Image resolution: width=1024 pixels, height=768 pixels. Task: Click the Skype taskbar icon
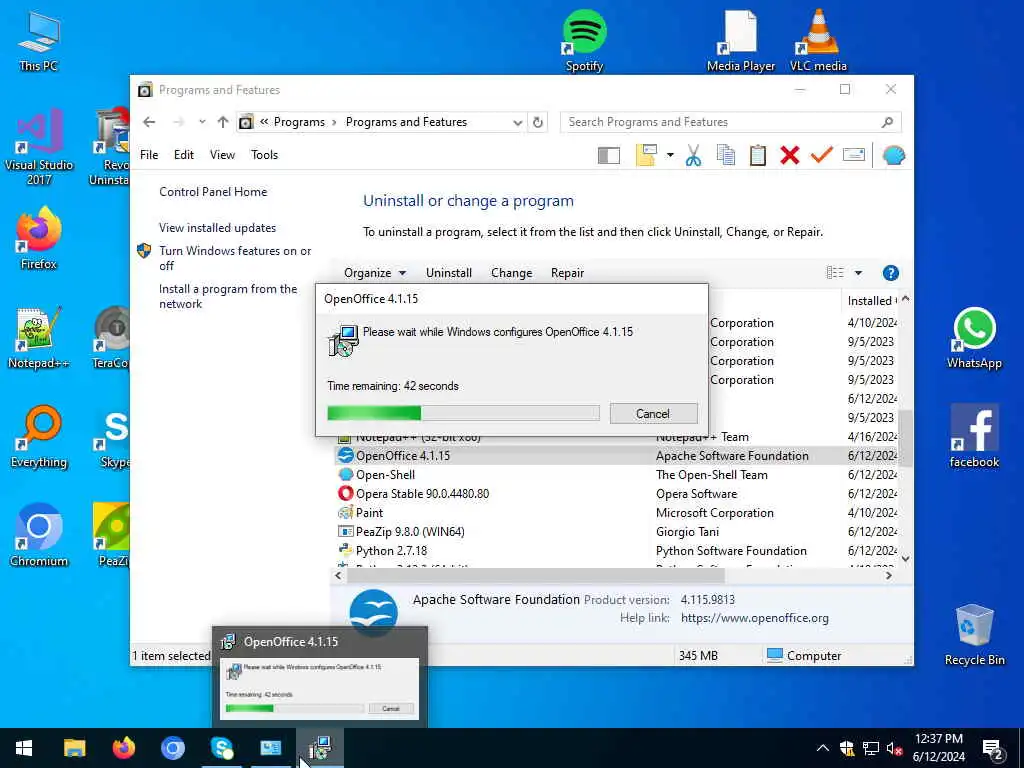[x=222, y=748]
